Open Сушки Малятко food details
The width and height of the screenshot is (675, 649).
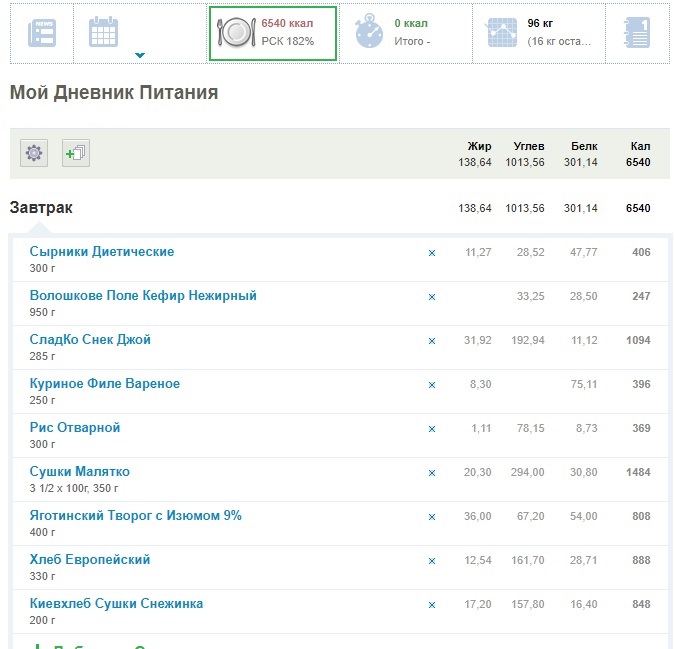click(x=80, y=472)
